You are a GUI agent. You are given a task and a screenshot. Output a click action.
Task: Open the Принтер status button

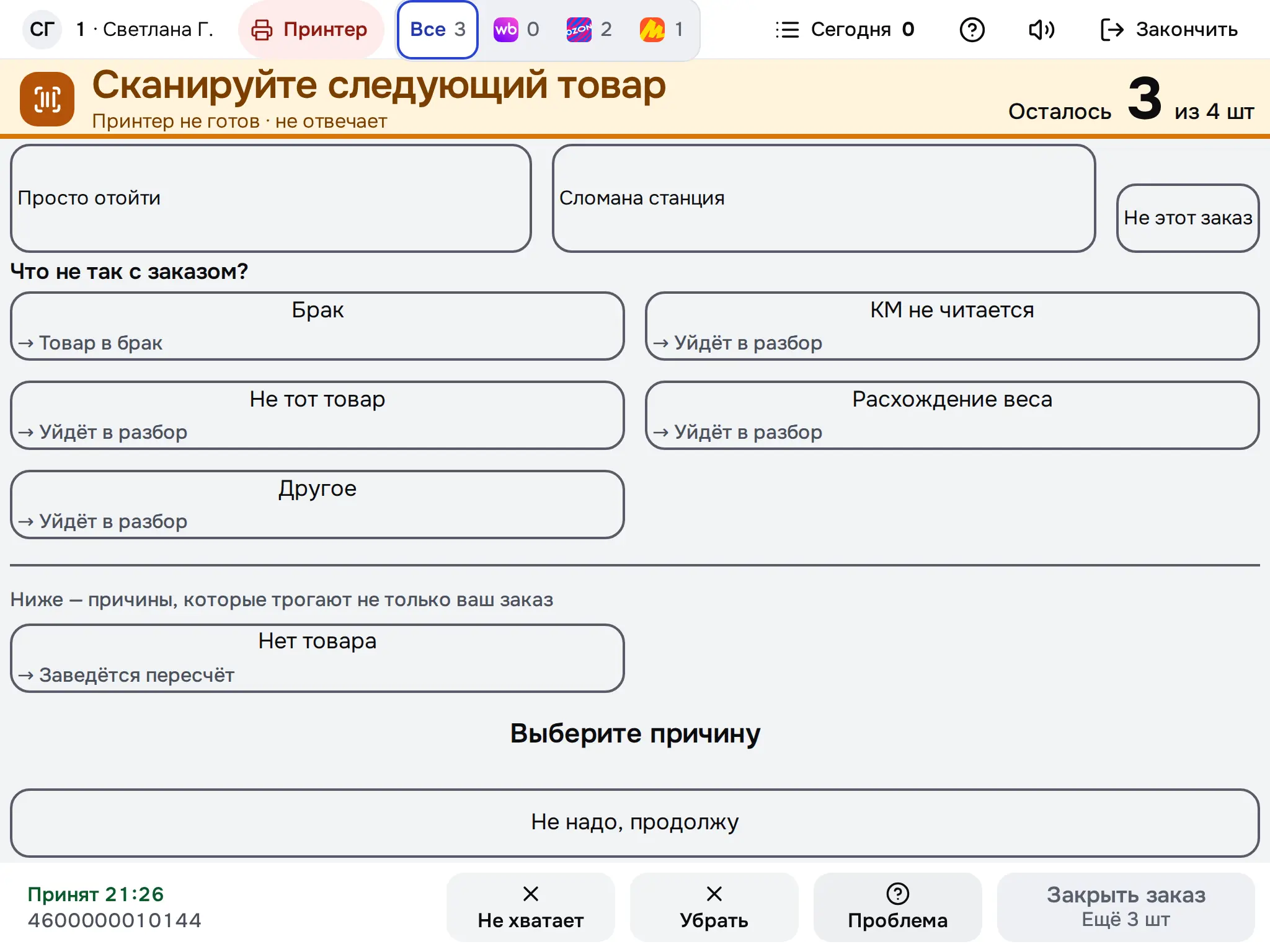tap(311, 29)
